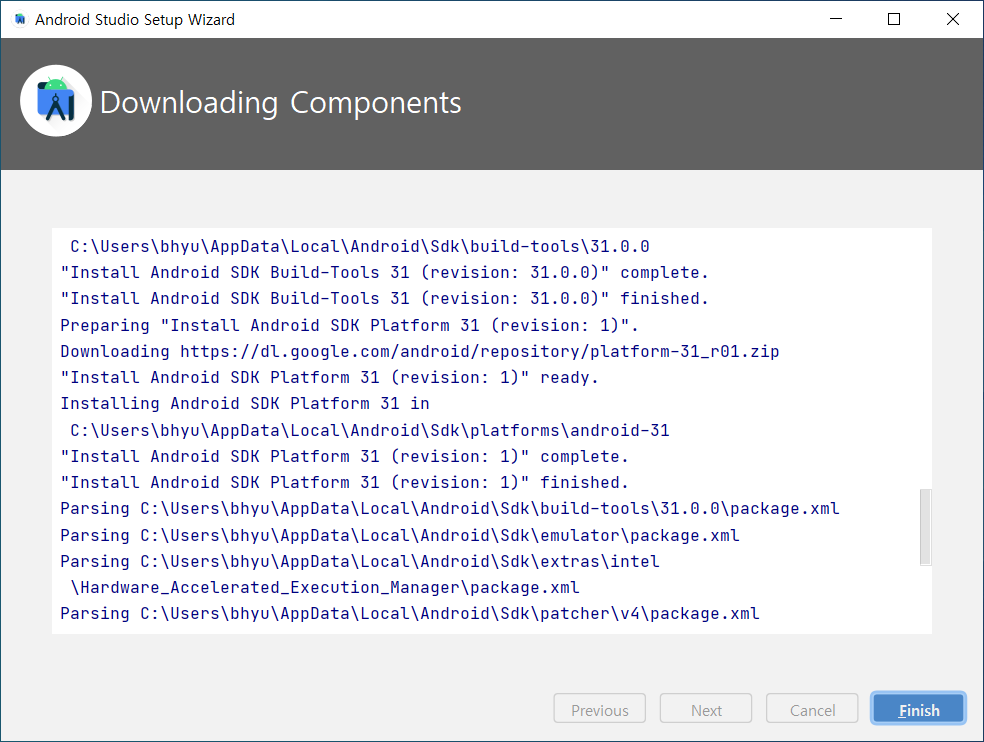Click the Parsing extras\intel line
Screen dimensions: 984x742
click(x=360, y=561)
